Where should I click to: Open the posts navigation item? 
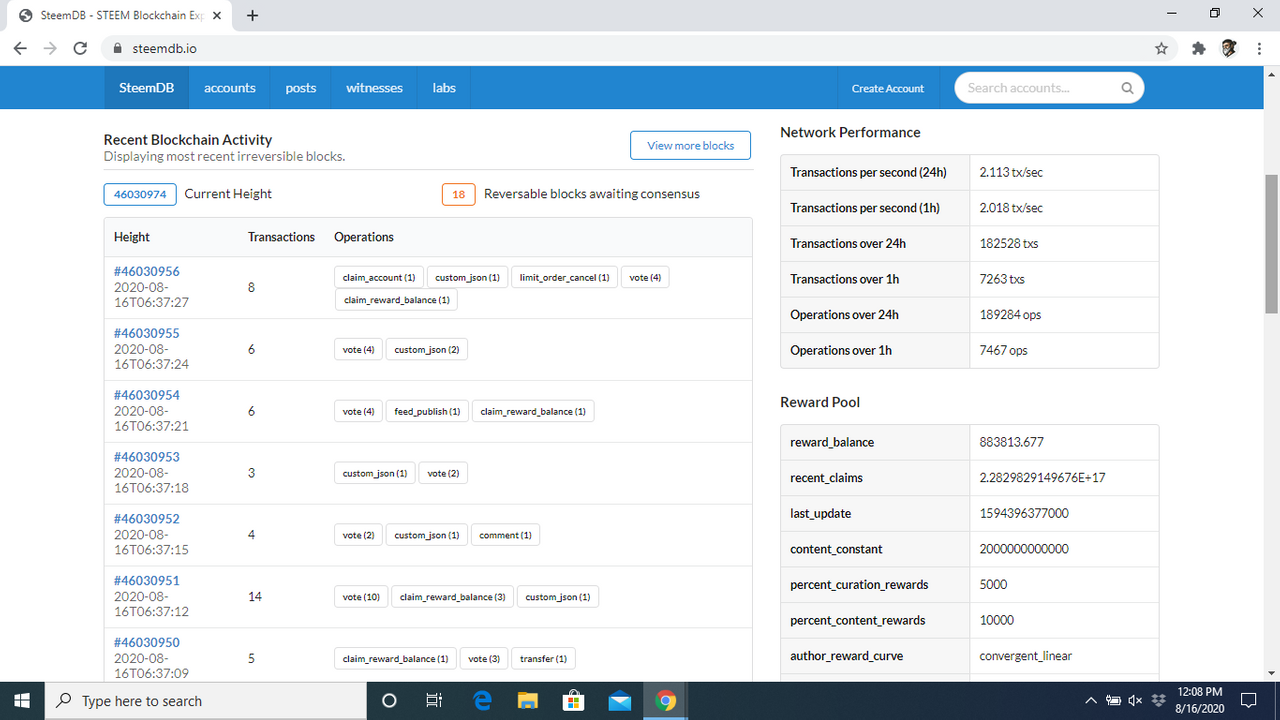[x=301, y=88]
